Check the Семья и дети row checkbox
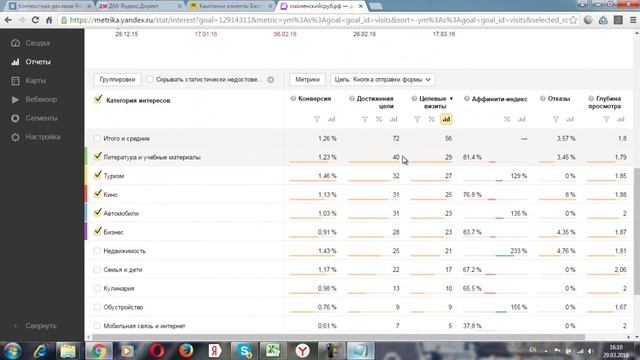 click(97, 269)
